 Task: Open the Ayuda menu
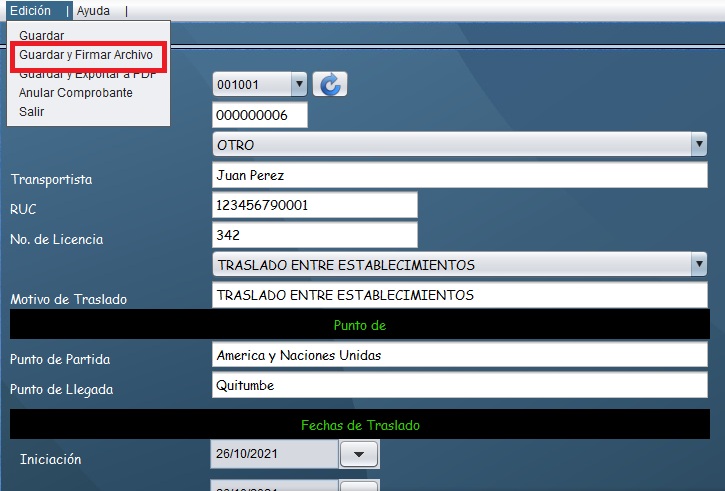[93, 10]
